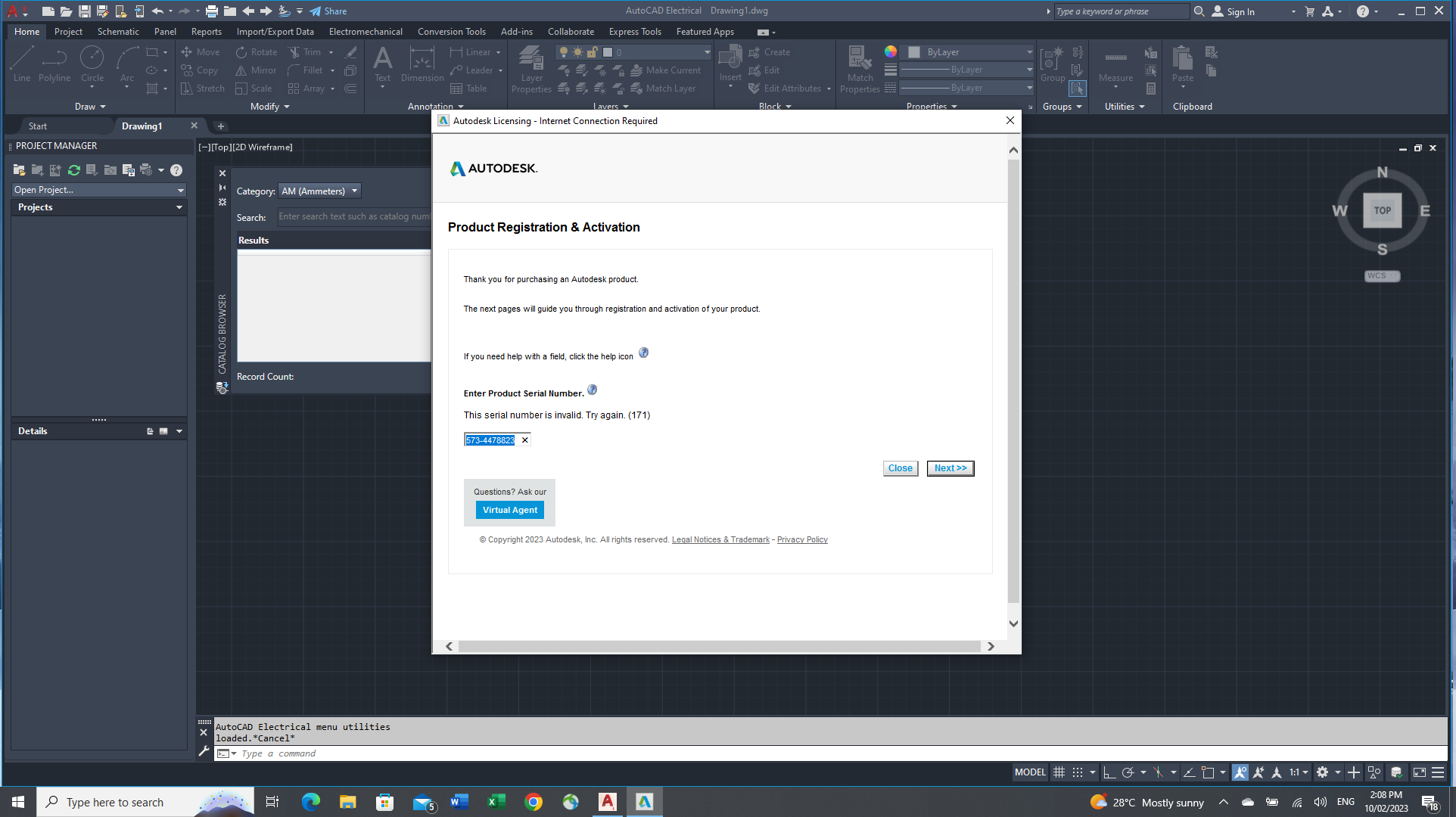Toggle ortho mode in status bar
Image resolution: width=1456 pixels, height=817 pixels.
point(1109,772)
